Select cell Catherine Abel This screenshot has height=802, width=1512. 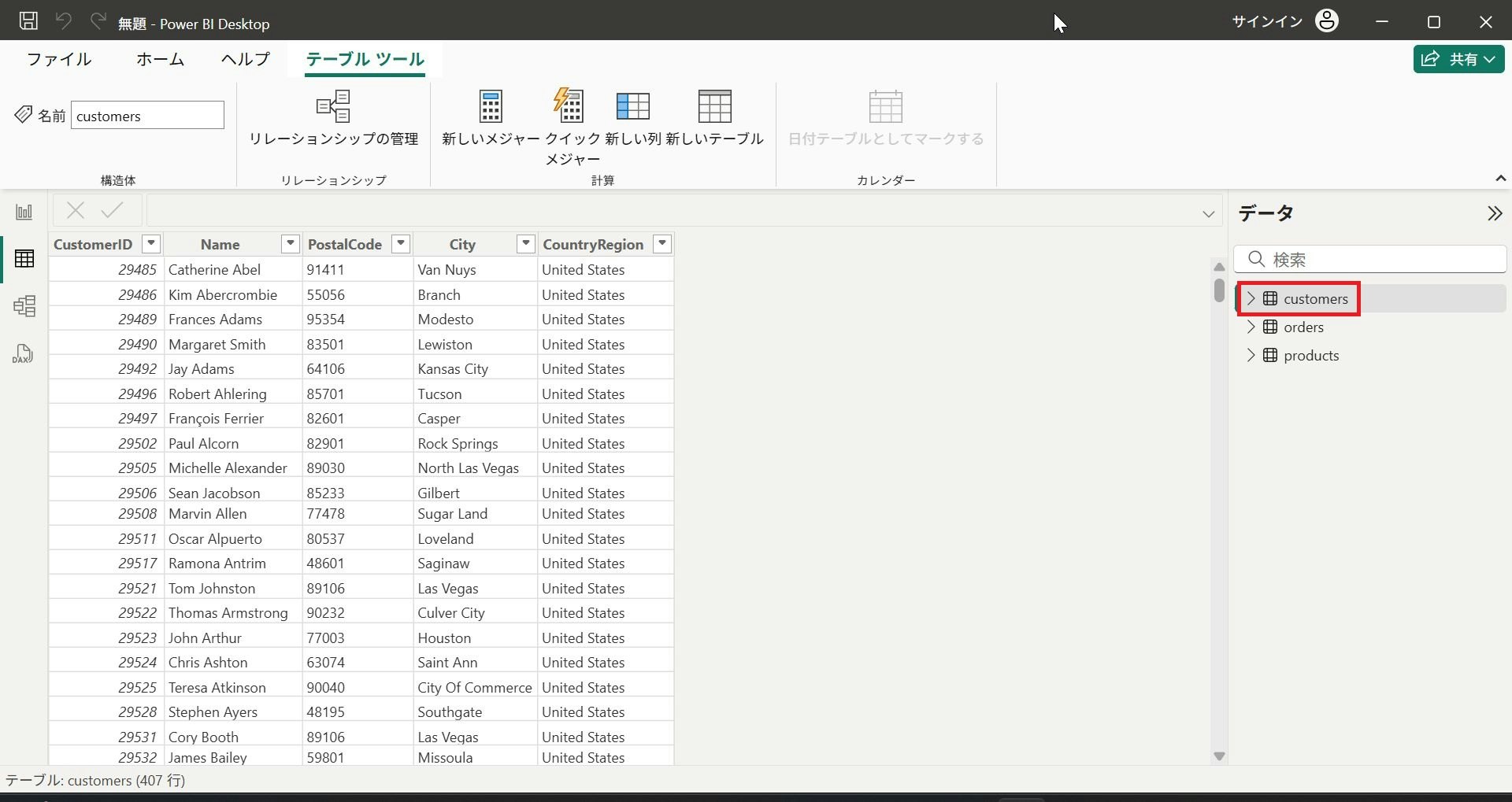(x=233, y=269)
